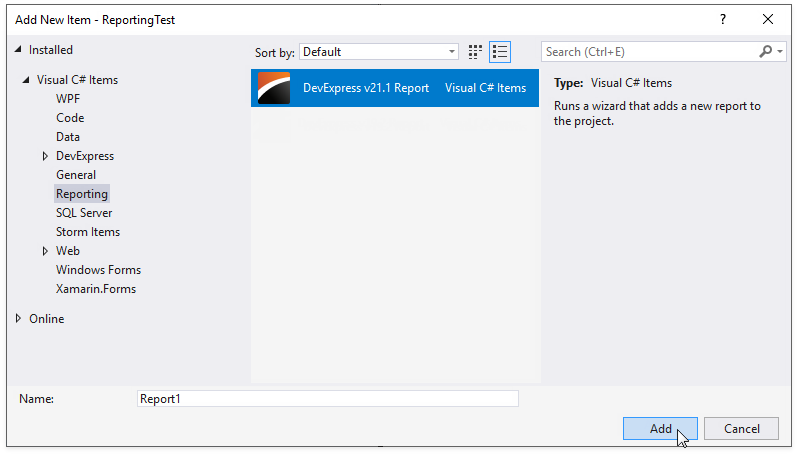The width and height of the screenshot is (798, 455).
Task: Select the Visual C# Items label
Action: [77, 80]
